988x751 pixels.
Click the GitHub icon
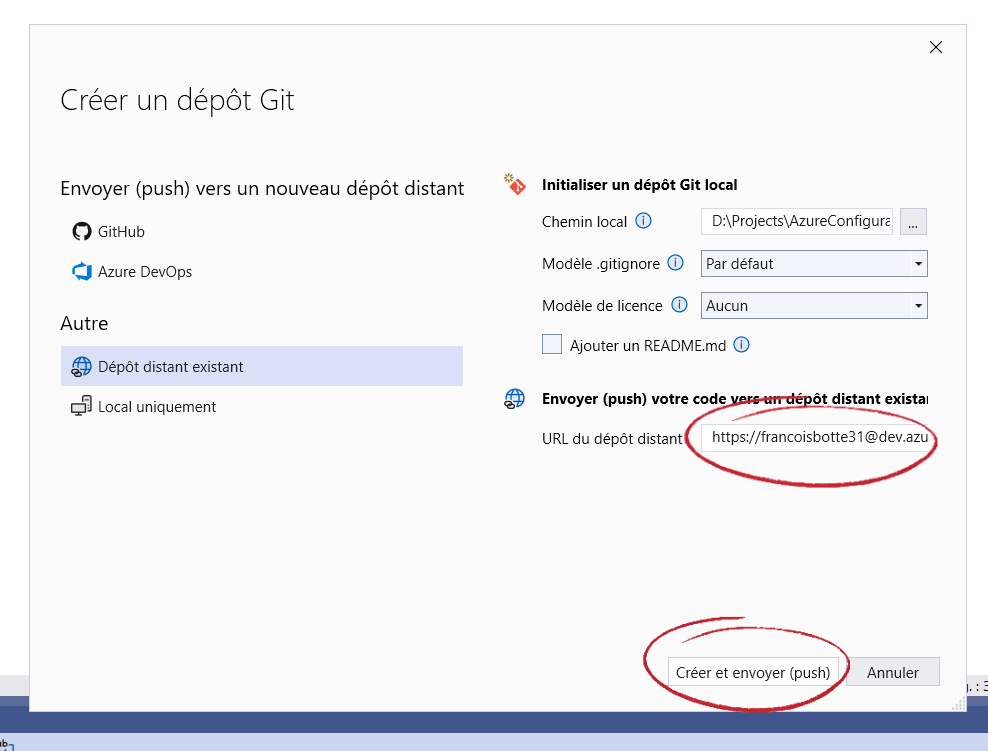pyautogui.click(x=81, y=231)
